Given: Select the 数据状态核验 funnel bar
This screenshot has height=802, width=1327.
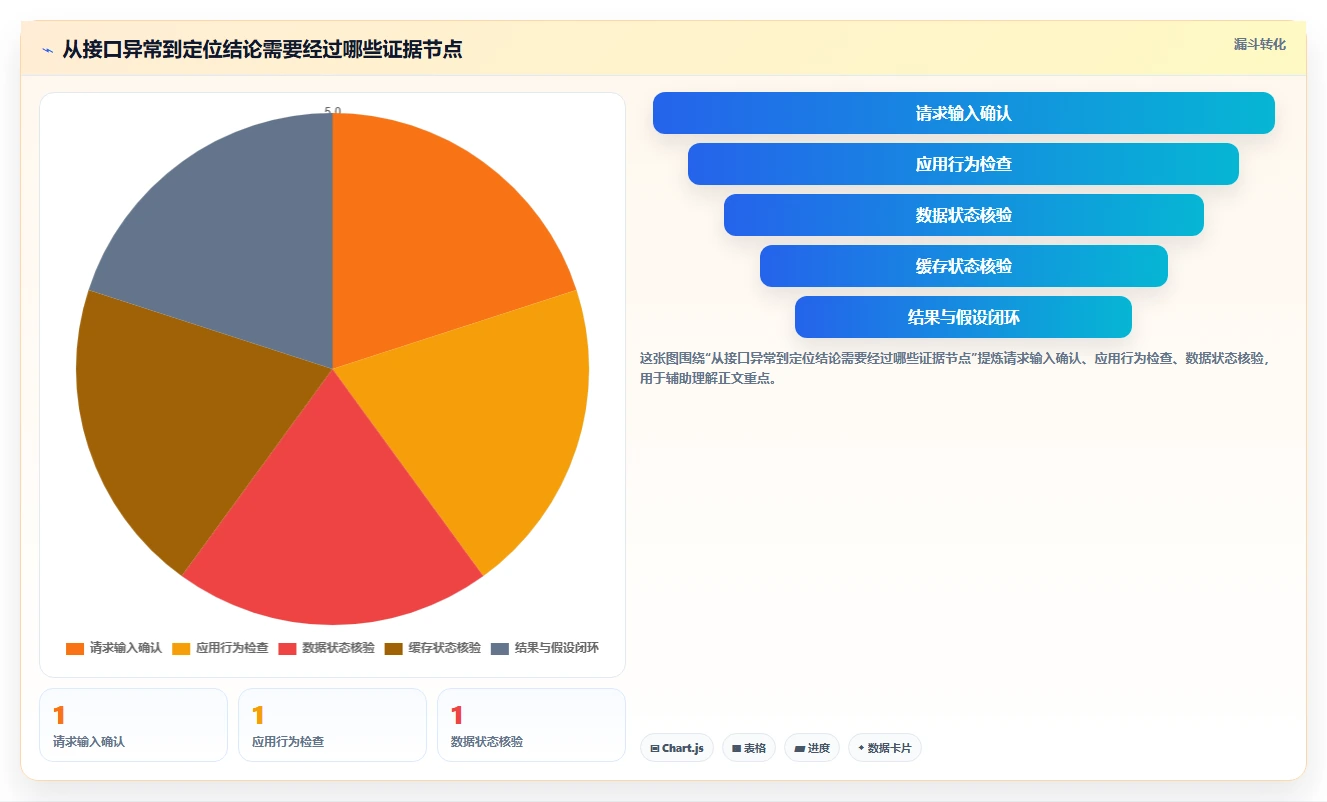Looking at the screenshot, I should pos(963,215).
